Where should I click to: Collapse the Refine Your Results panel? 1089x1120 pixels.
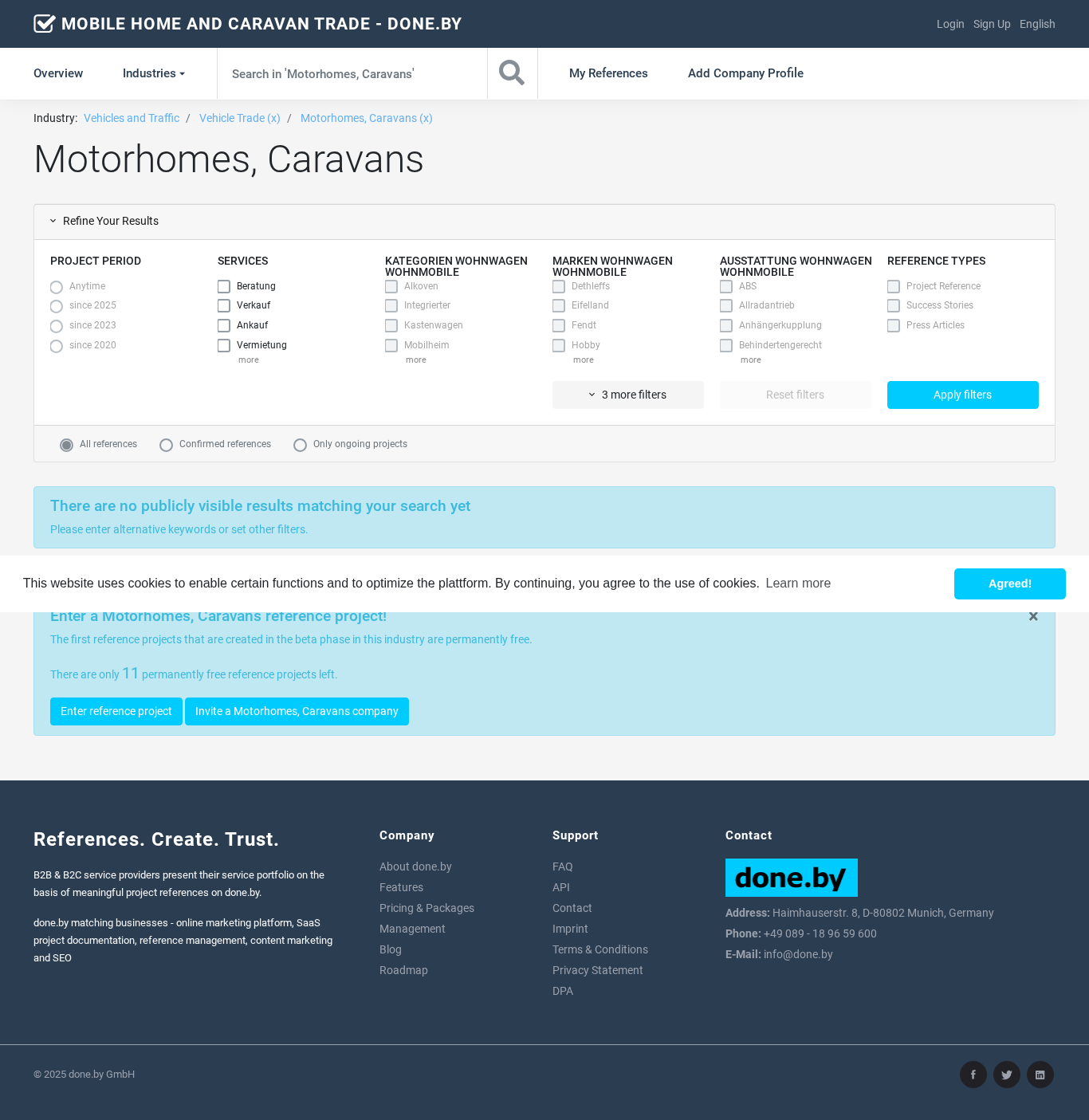click(x=104, y=221)
